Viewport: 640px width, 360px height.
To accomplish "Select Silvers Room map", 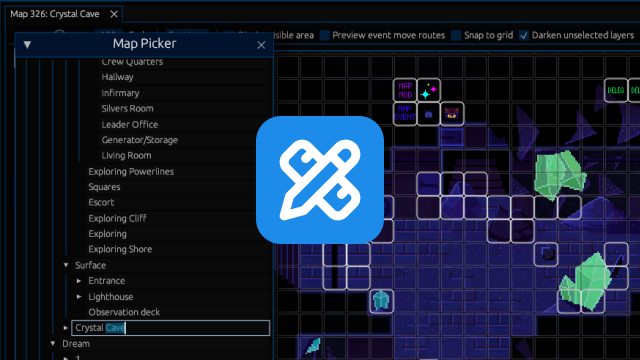I will coord(127,109).
